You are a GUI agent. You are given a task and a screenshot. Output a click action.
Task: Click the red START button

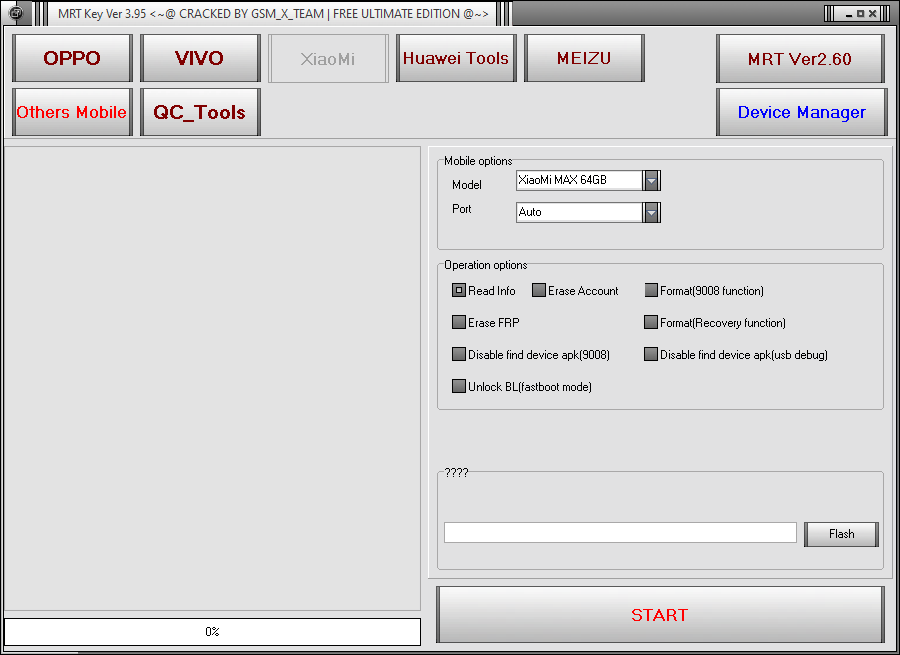tap(660, 615)
